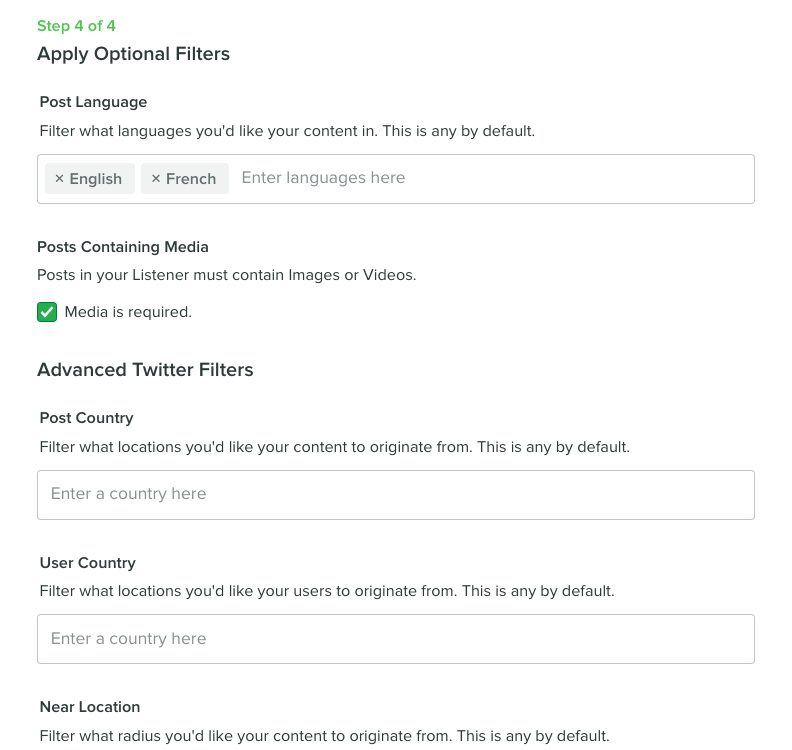Click the Post Language label
The height and width of the screenshot is (750, 792).
[x=93, y=102]
